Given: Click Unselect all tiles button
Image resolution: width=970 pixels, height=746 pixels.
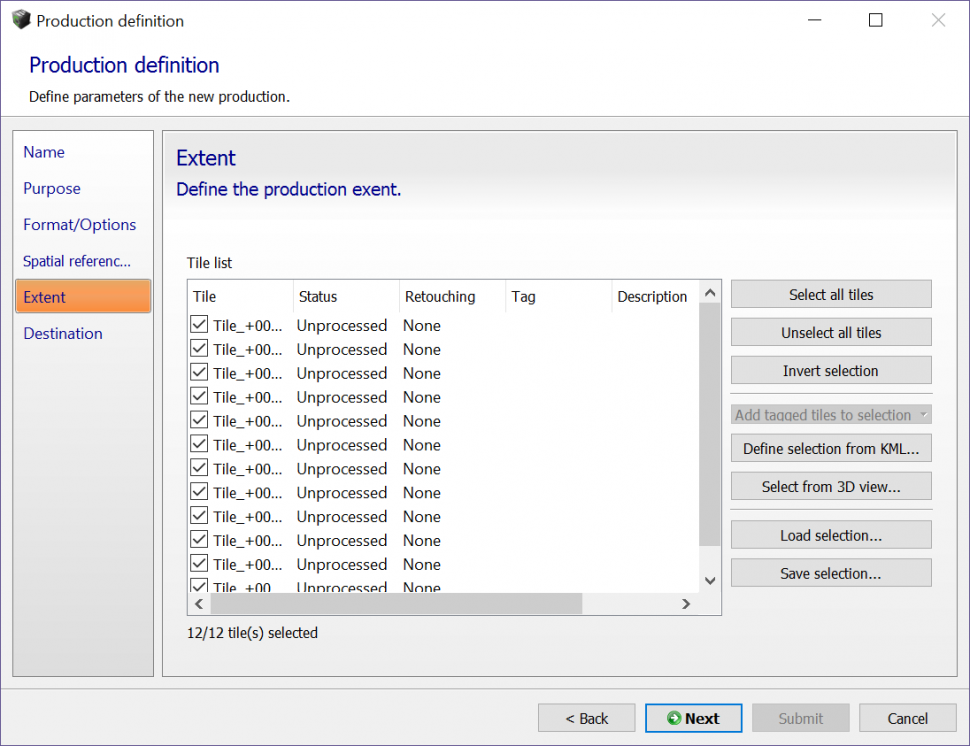Looking at the screenshot, I should [x=831, y=332].
